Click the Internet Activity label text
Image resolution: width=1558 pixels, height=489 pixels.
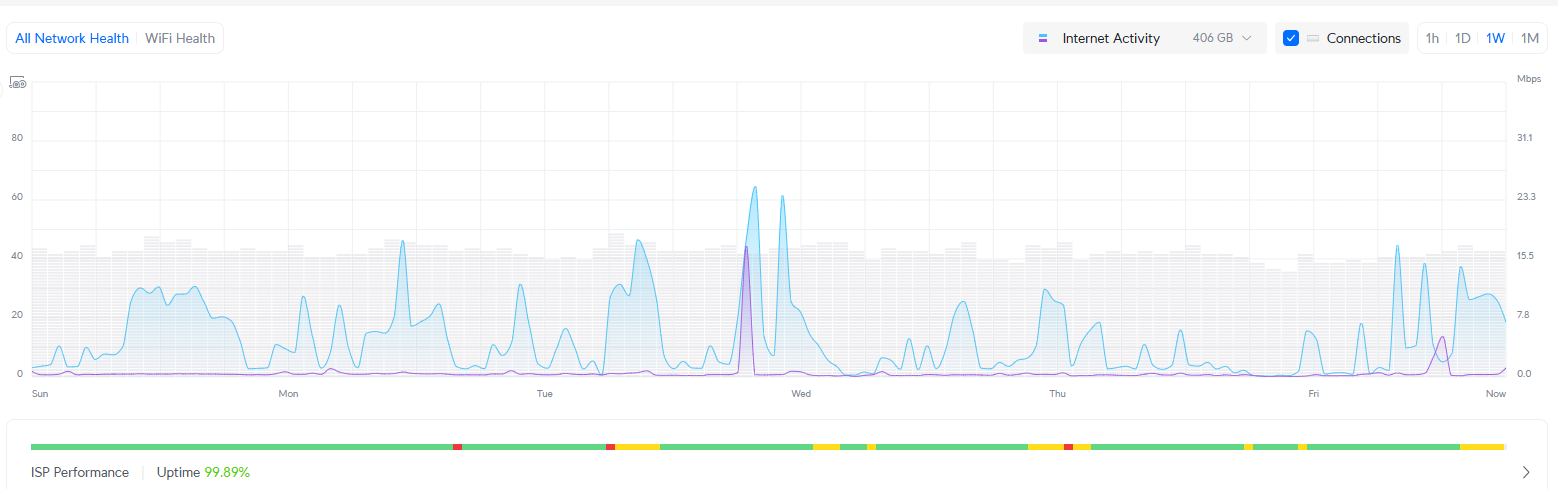pos(1111,38)
